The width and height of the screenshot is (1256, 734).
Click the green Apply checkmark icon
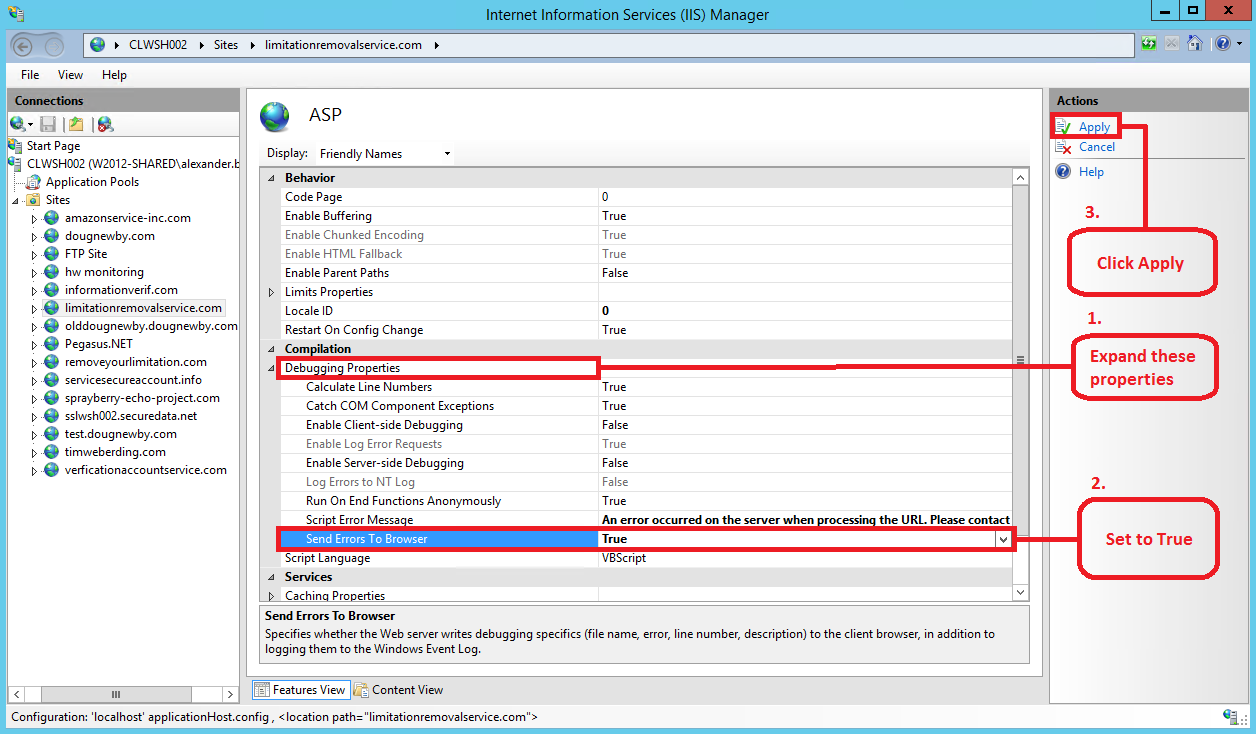tap(1064, 126)
